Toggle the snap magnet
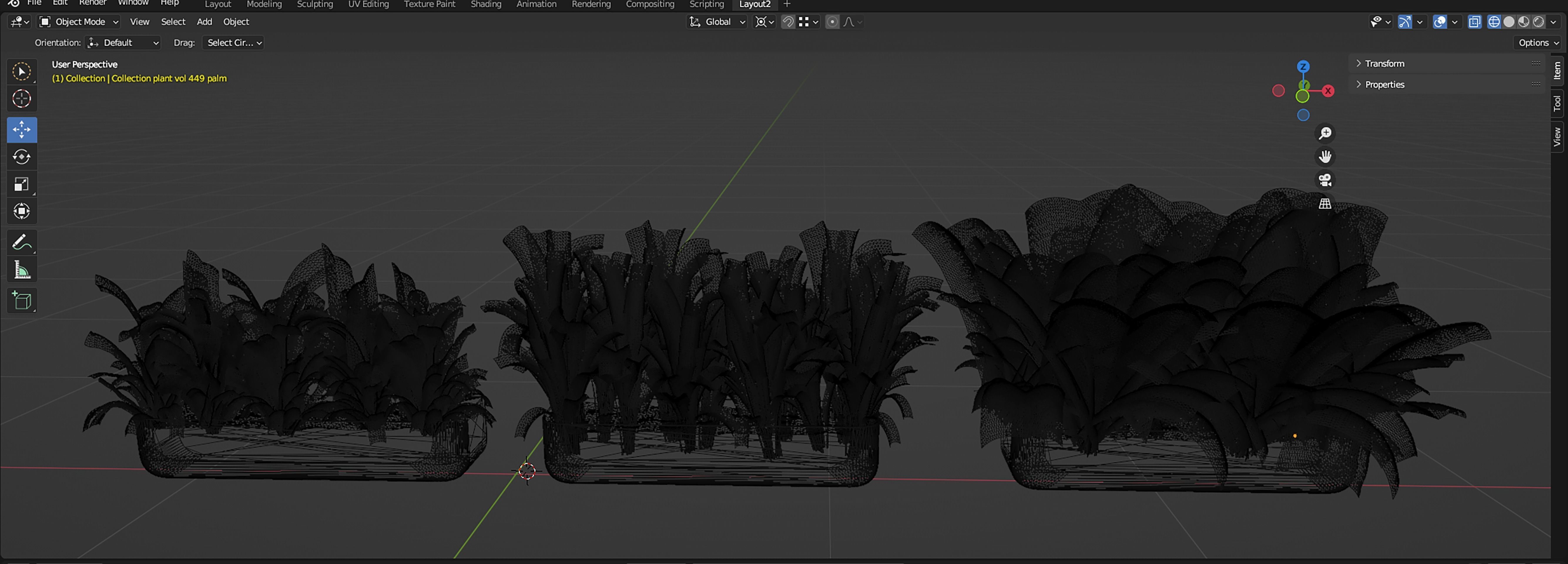This screenshot has height=564, width=1568. pos(788,22)
